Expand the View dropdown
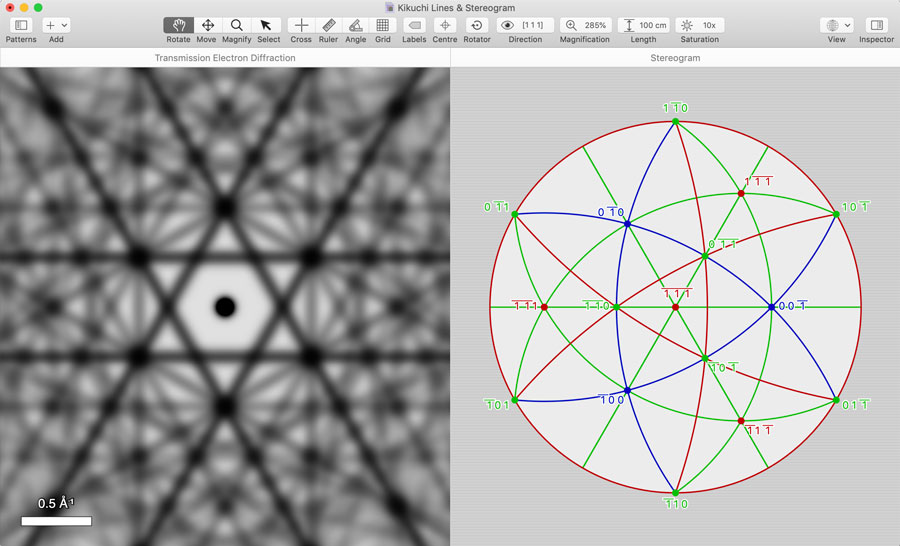Viewport: 900px width, 546px height. click(835, 25)
